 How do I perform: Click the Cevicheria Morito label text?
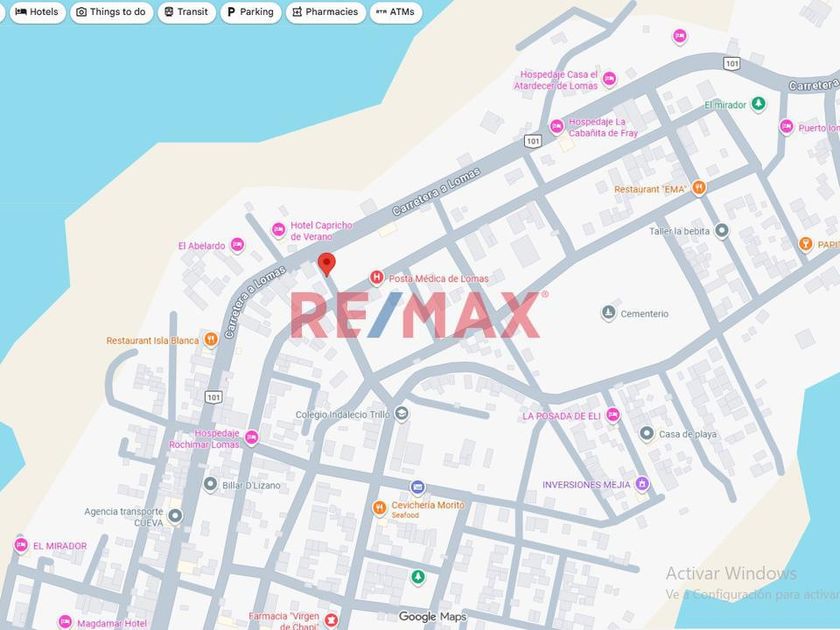[428, 505]
